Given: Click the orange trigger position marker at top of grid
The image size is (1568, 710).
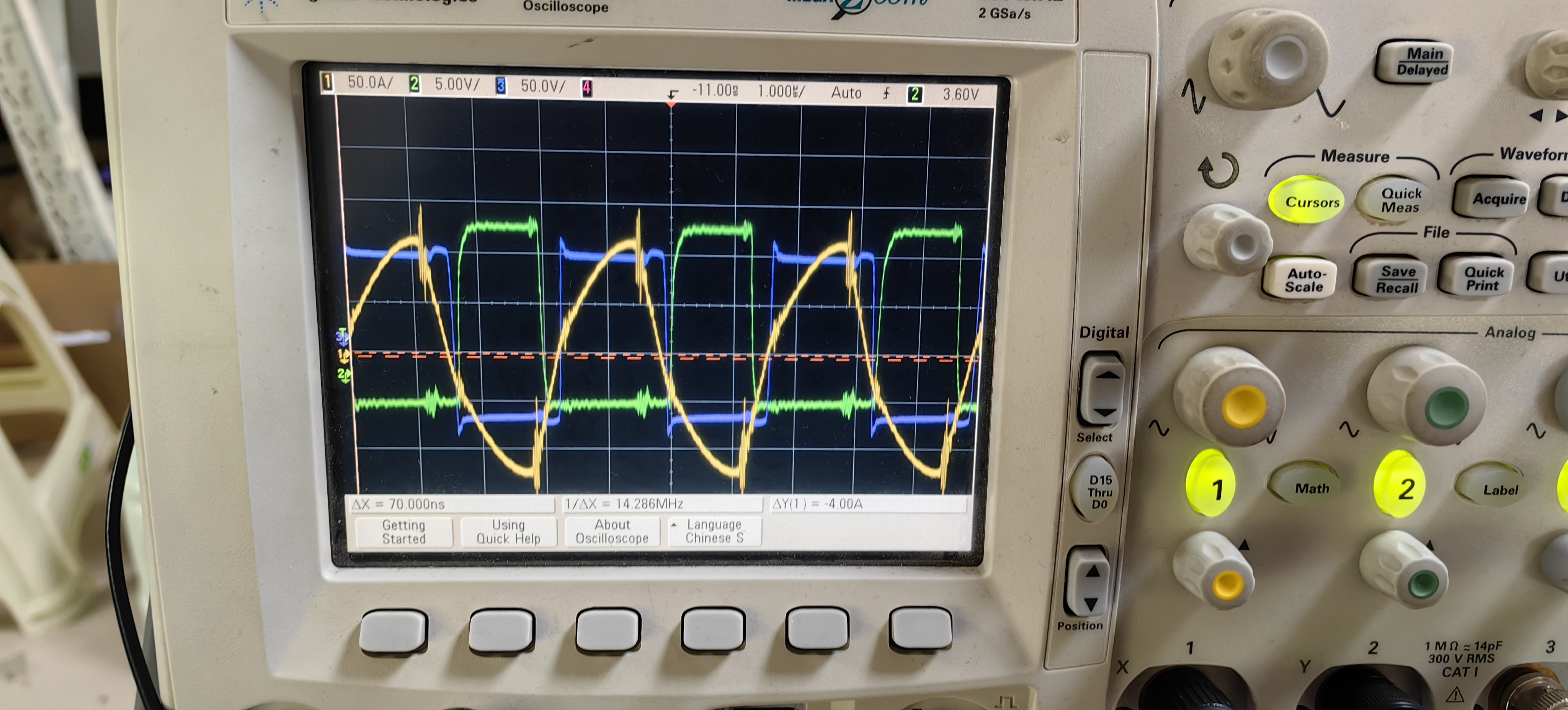Looking at the screenshot, I should [x=671, y=105].
